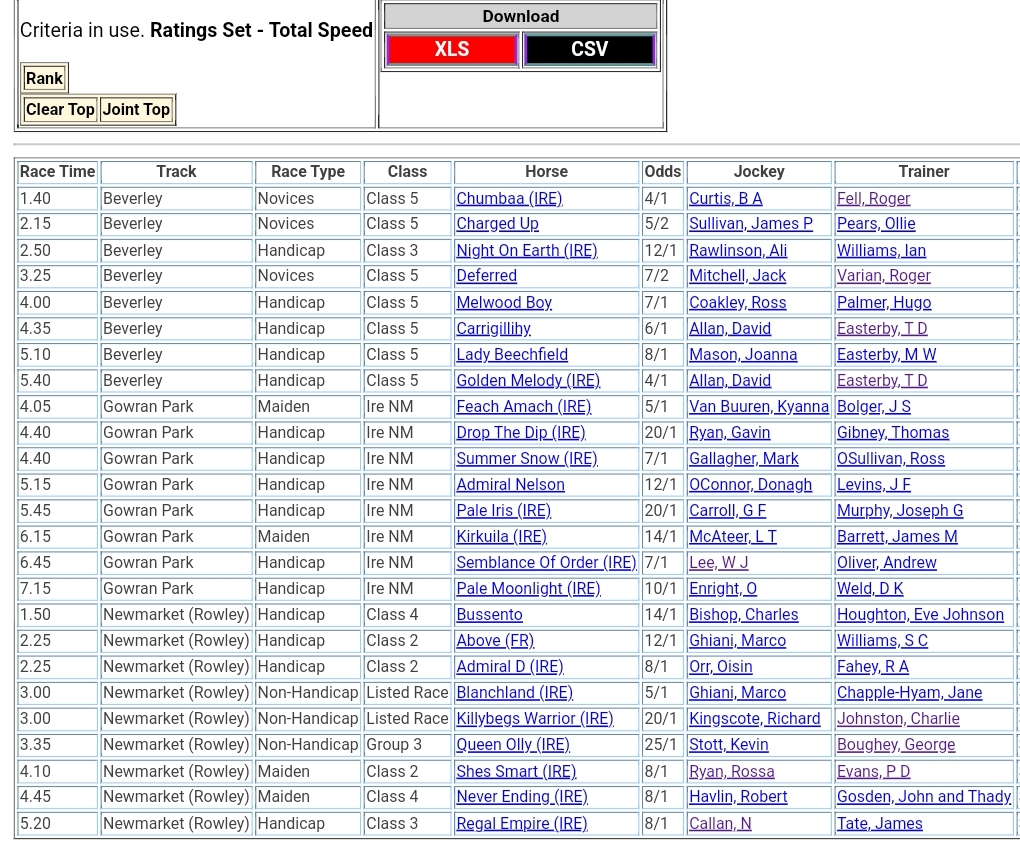Select horse Semblance Of Order (IRE)
This screenshot has width=1020, height=841.
[x=546, y=563]
